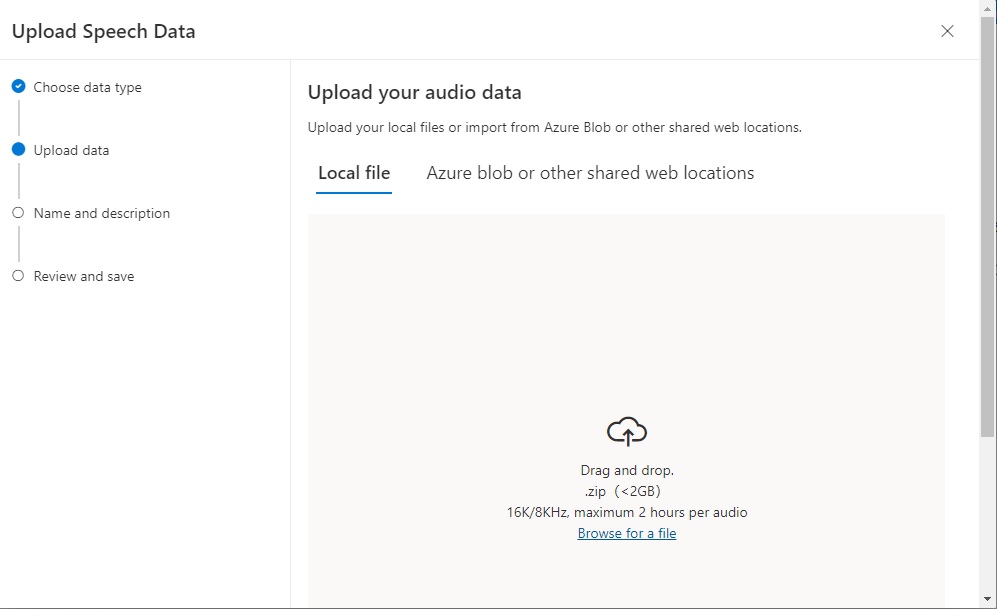The height and width of the screenshot is (609, 997).
Task: Open Azure blob or other shared web locations tab
Action: 590,173
